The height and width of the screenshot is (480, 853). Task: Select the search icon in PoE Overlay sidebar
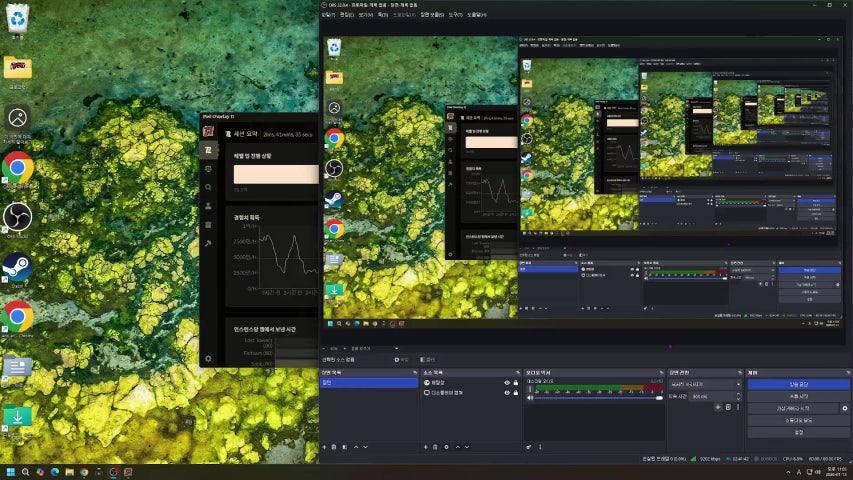(208, 187)
